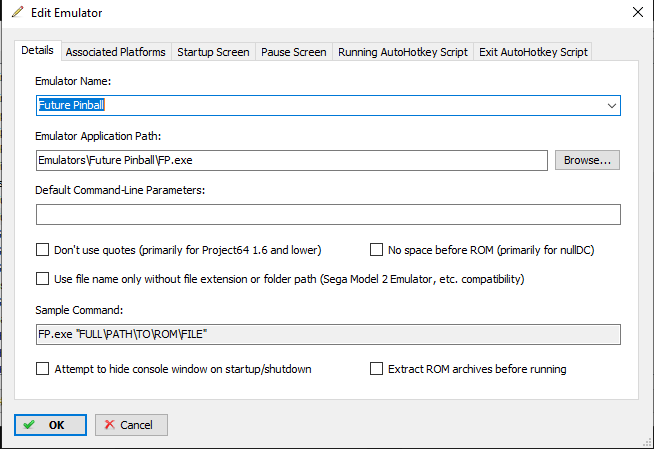Confirm changes with the OK button
Screen dimensions: 654x449
[x=50, y=425]
